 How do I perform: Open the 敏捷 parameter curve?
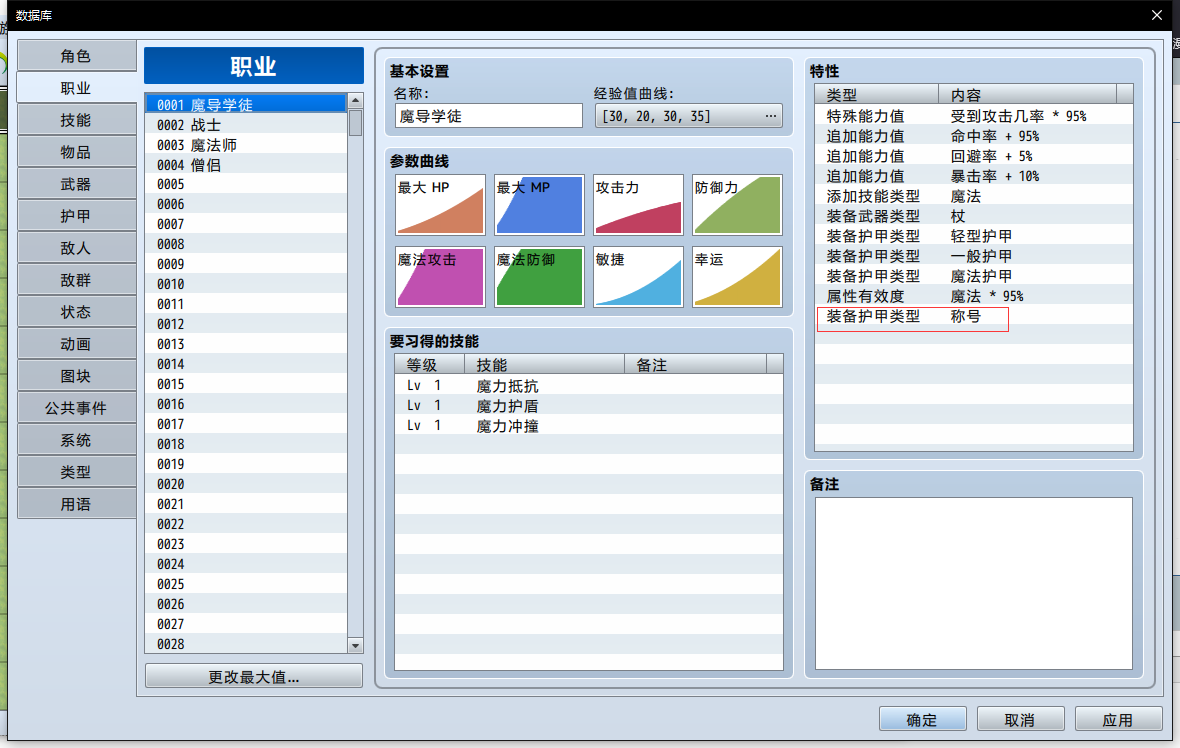click(638, 277)
